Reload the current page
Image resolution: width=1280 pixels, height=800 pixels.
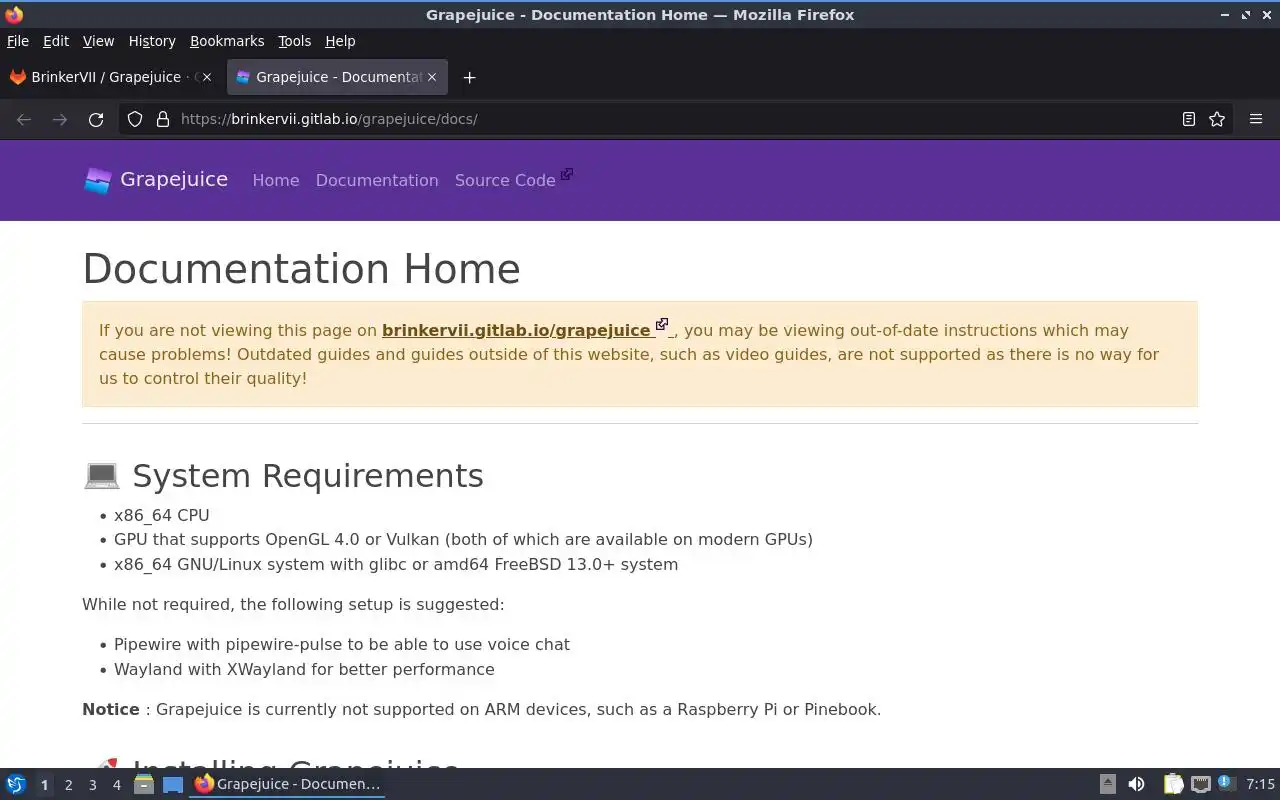(96, 119)
